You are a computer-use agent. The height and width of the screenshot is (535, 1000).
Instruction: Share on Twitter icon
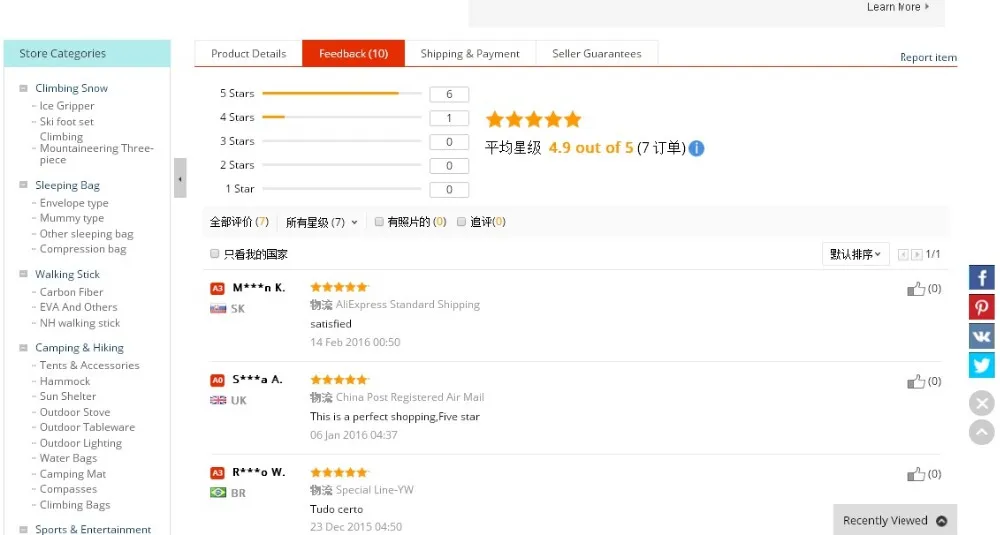[982, 365]
